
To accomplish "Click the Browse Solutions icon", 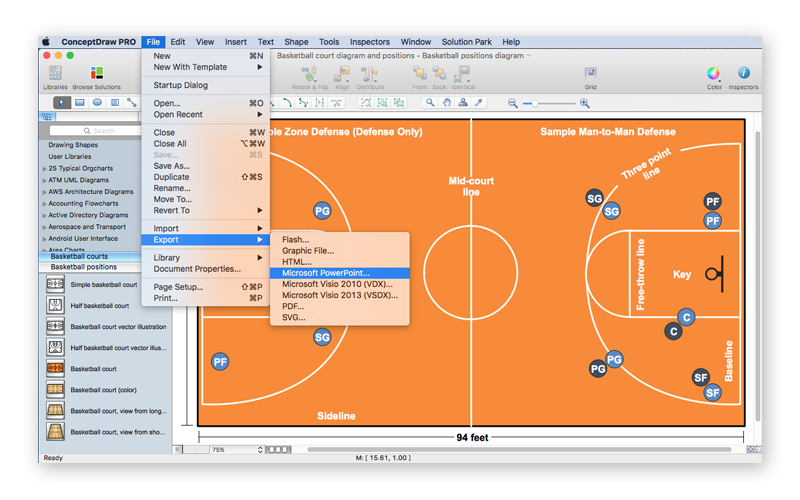I will pyautogui.click(x=96, y=73).
